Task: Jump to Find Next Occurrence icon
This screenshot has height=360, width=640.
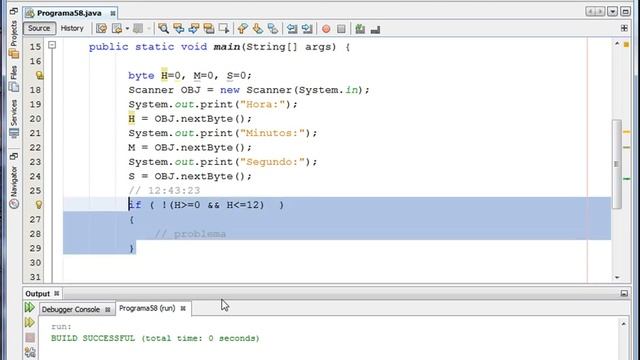Action: click(x=194, y=29)
